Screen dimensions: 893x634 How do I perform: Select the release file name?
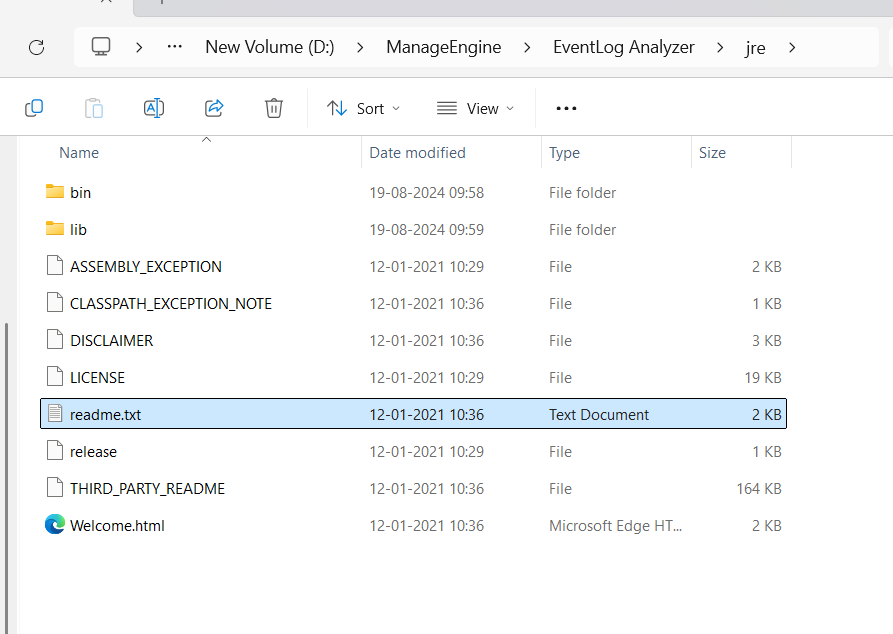coord(93,452)
